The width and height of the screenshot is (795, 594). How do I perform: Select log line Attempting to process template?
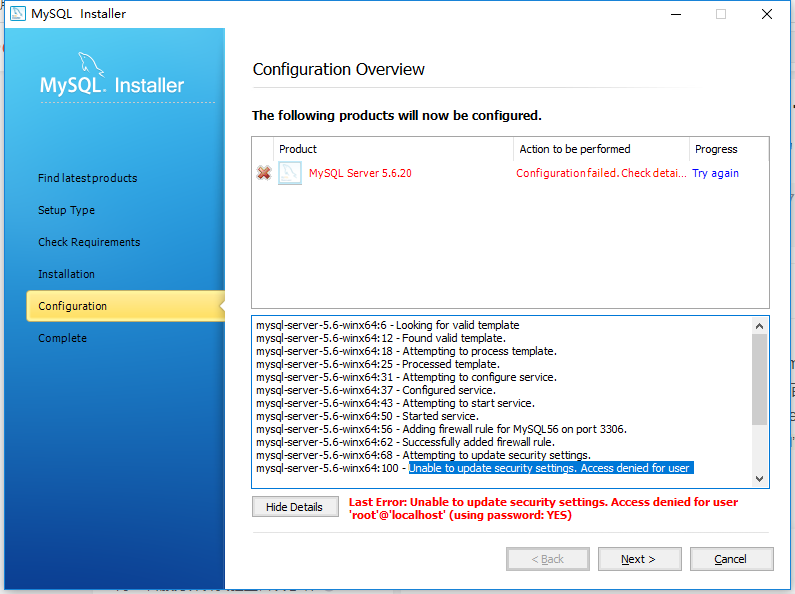click(406, 351)
